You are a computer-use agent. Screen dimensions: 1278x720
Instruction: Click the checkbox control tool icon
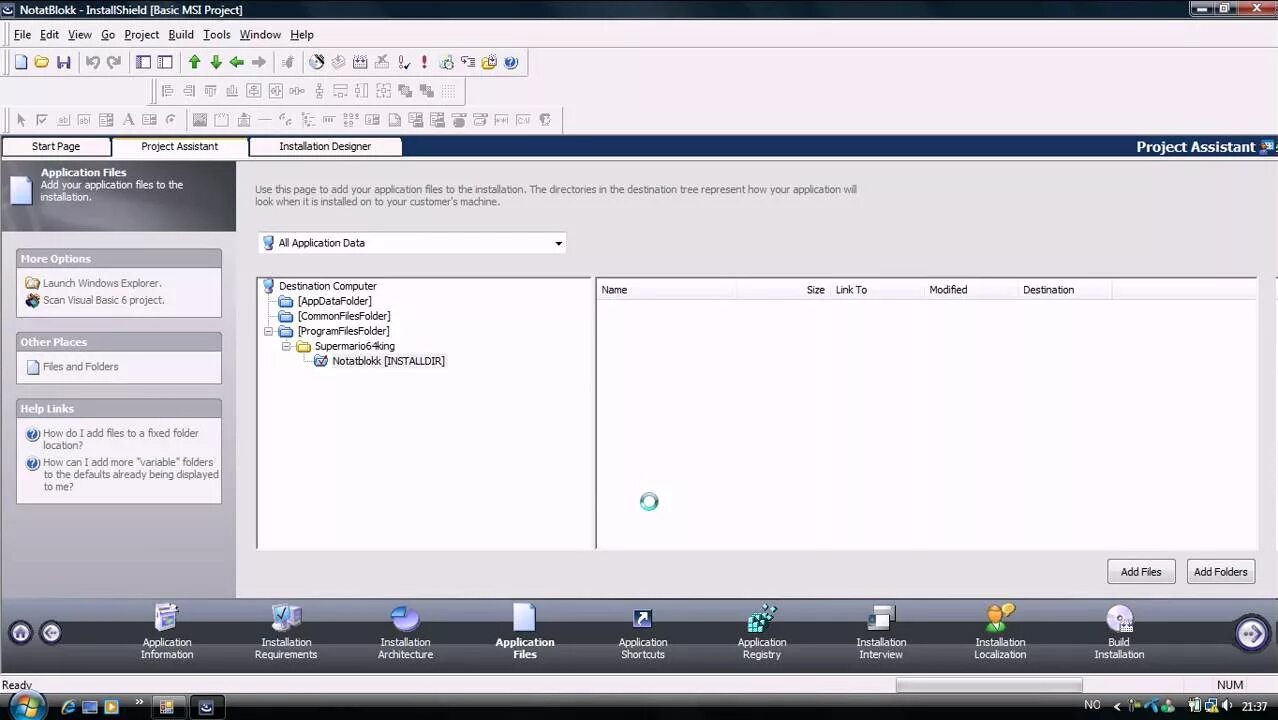[x=42, y=120]
